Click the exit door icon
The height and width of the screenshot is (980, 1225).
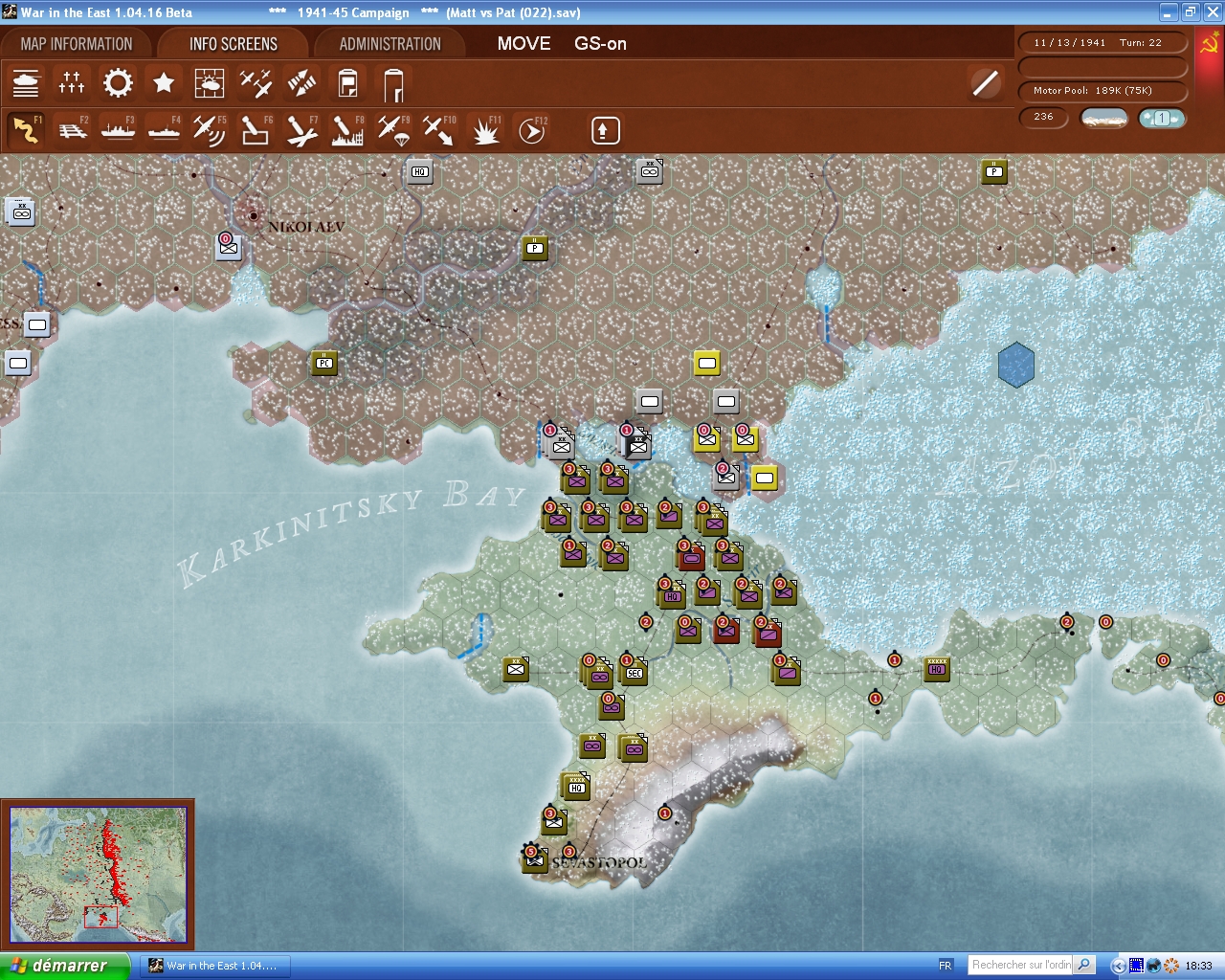coord(393,83)
